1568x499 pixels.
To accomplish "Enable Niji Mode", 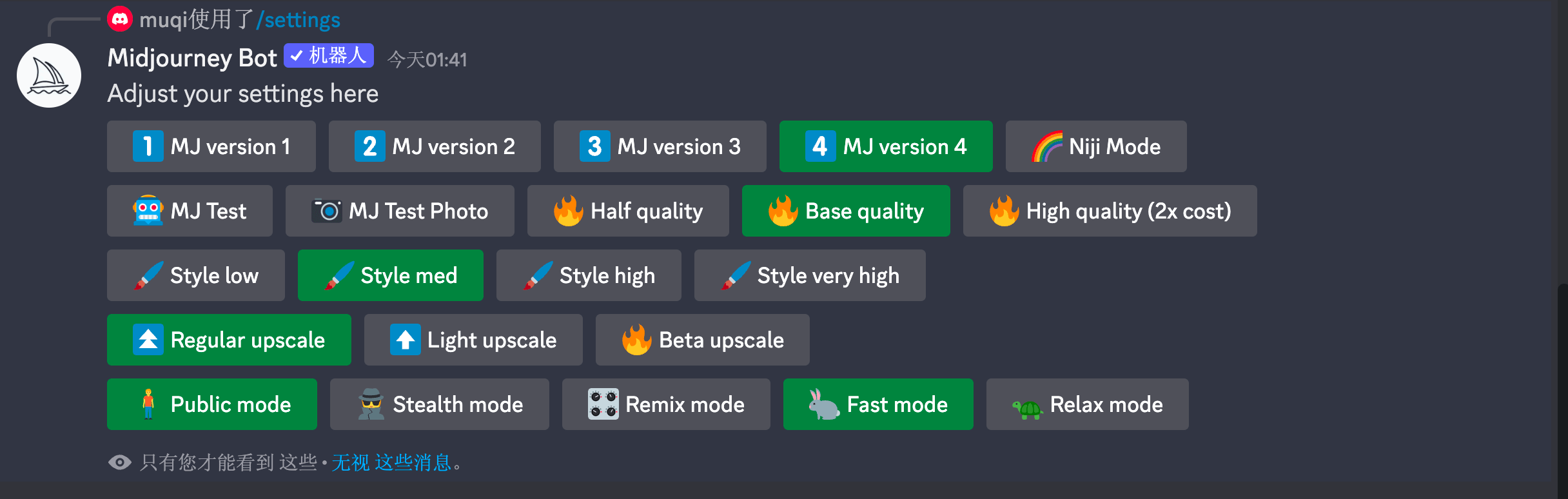I will 1096,146.
